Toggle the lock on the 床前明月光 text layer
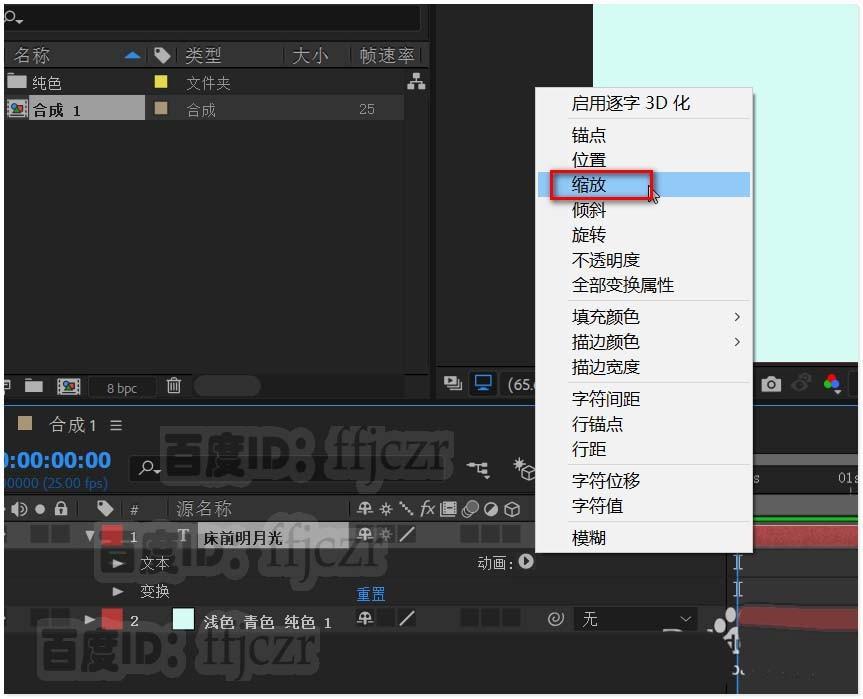 point(62,535)
